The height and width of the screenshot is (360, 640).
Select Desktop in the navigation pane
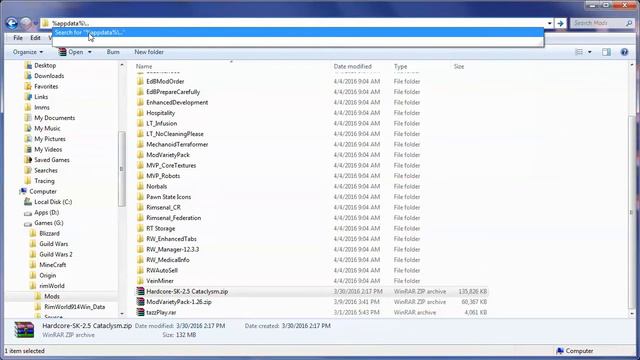point(45,65)
